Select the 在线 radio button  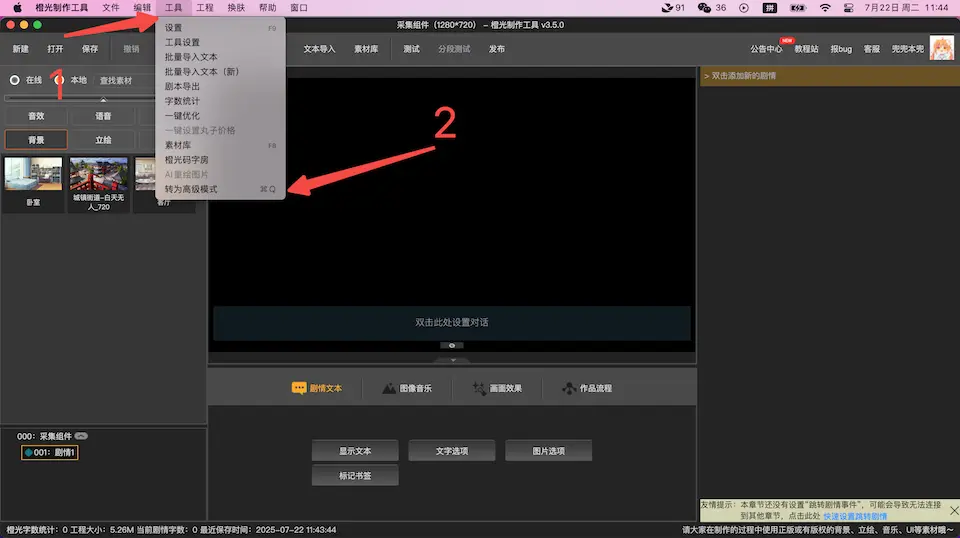tap(15, 80)
